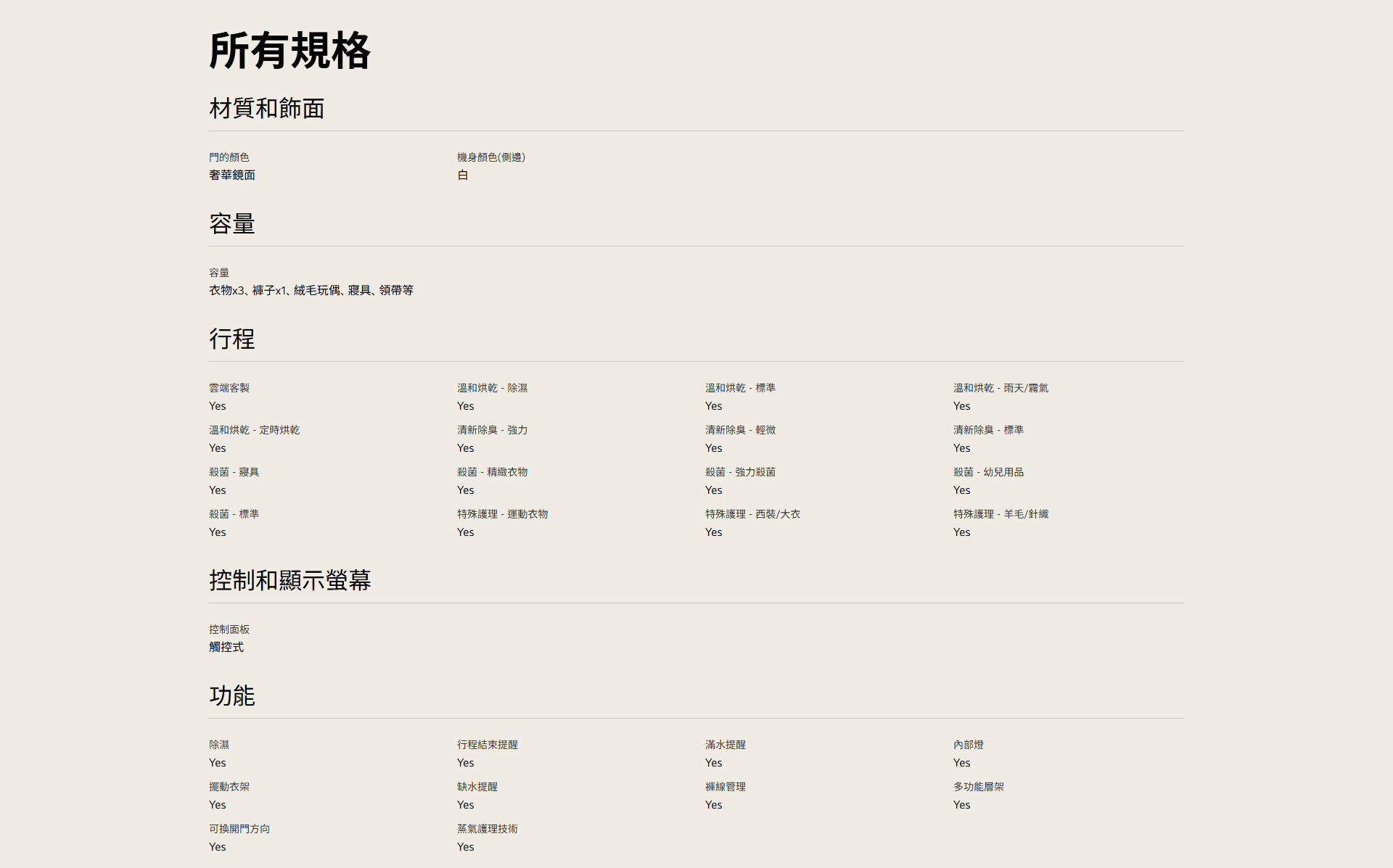Click the 雲端客製 cycle label
The image size is (1393, 868).
tap(229, 388)
